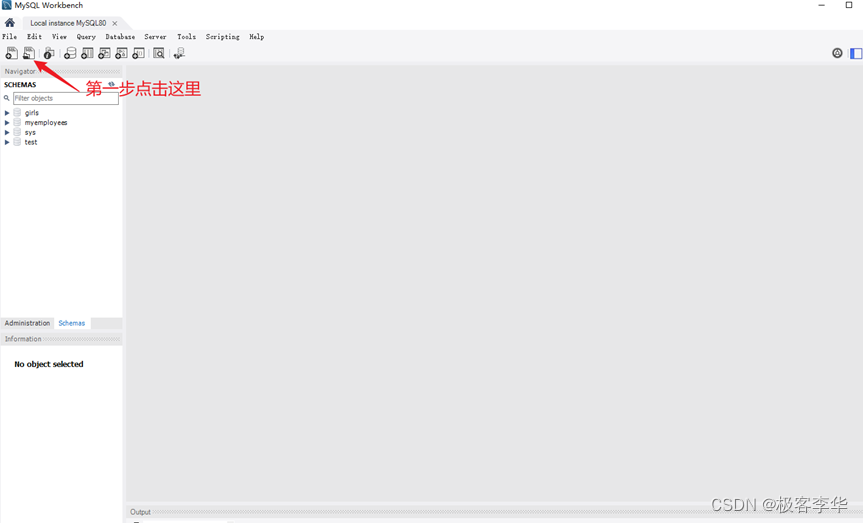
Task: Close the Local instance MySQL80 tab
Action: click(x=114, y=23)
